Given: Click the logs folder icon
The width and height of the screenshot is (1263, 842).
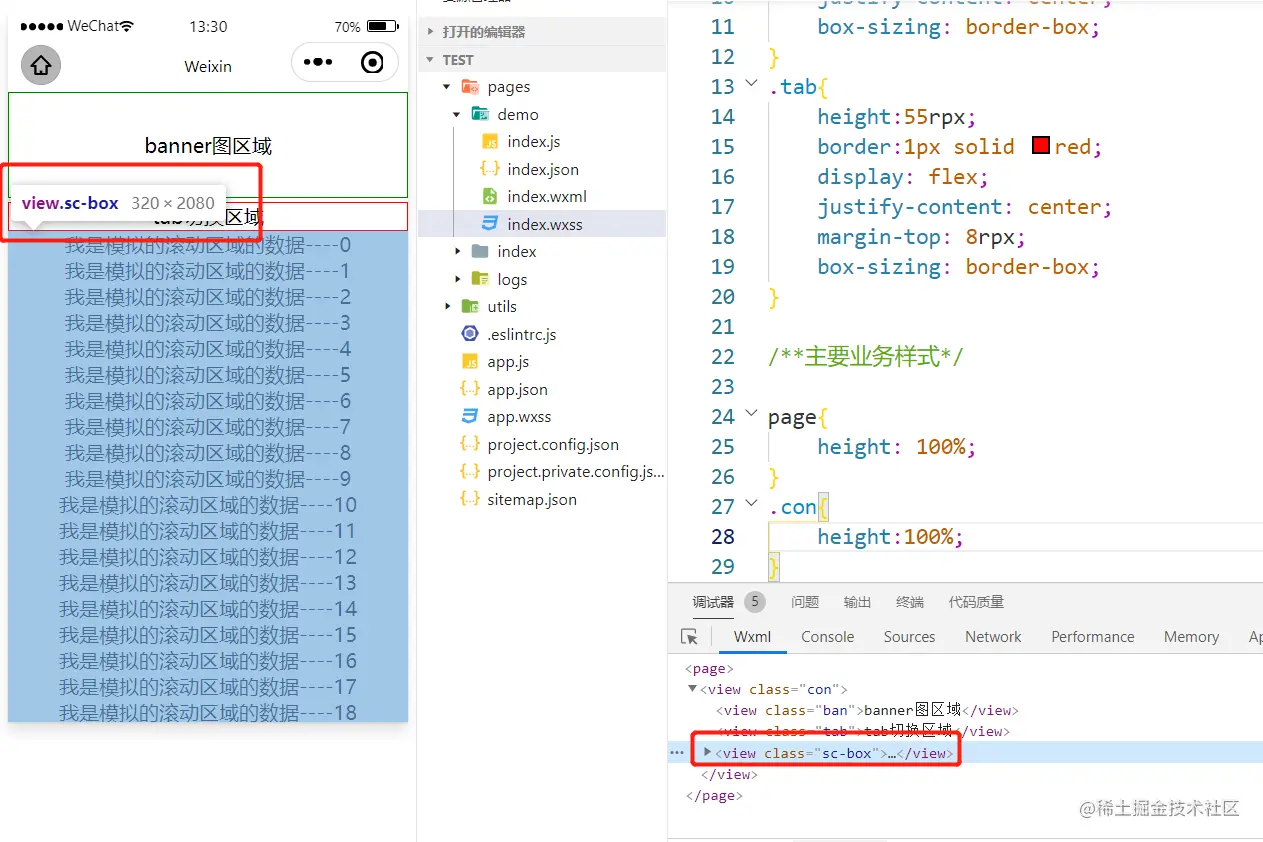Looking at the screenshot, I should [x=480, y=279].
